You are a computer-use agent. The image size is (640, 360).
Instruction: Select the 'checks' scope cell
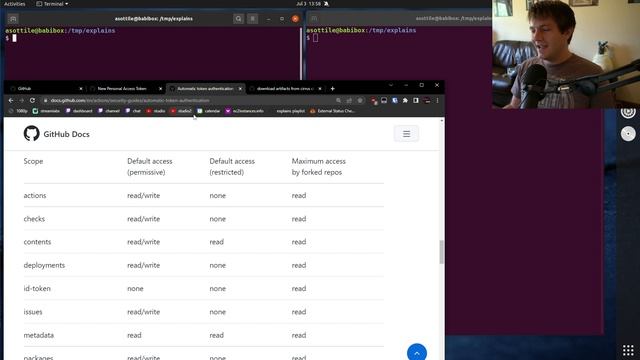34,219
